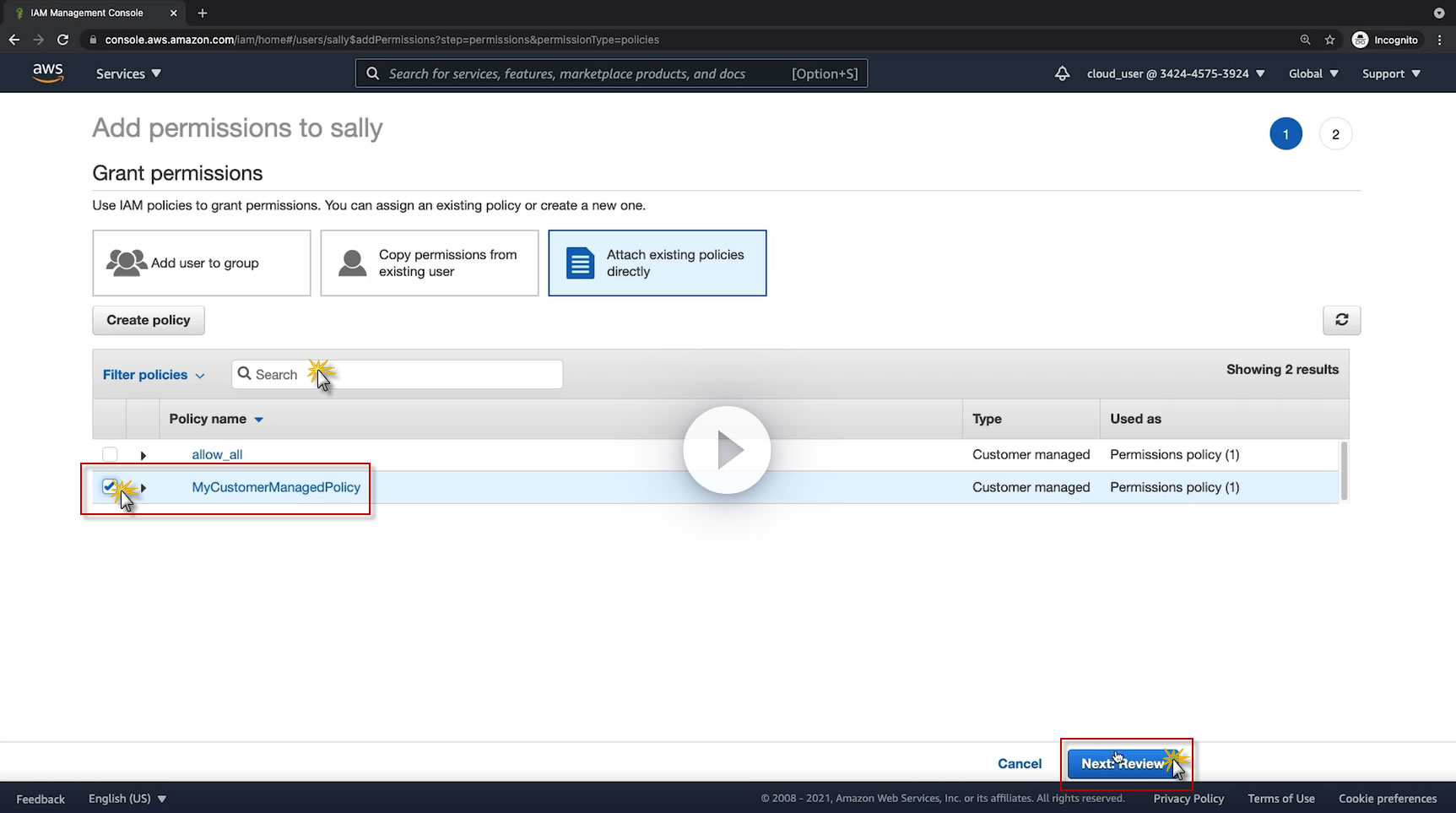Expand the allow_all policy details
This screenshot has width=1456, height=813.
143,455
